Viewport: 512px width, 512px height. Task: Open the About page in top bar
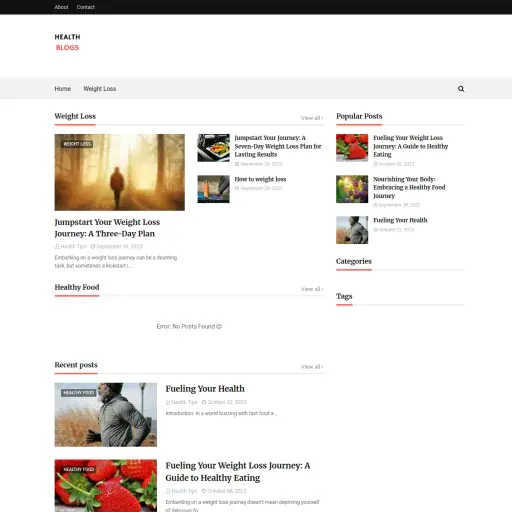pos(61,7)
